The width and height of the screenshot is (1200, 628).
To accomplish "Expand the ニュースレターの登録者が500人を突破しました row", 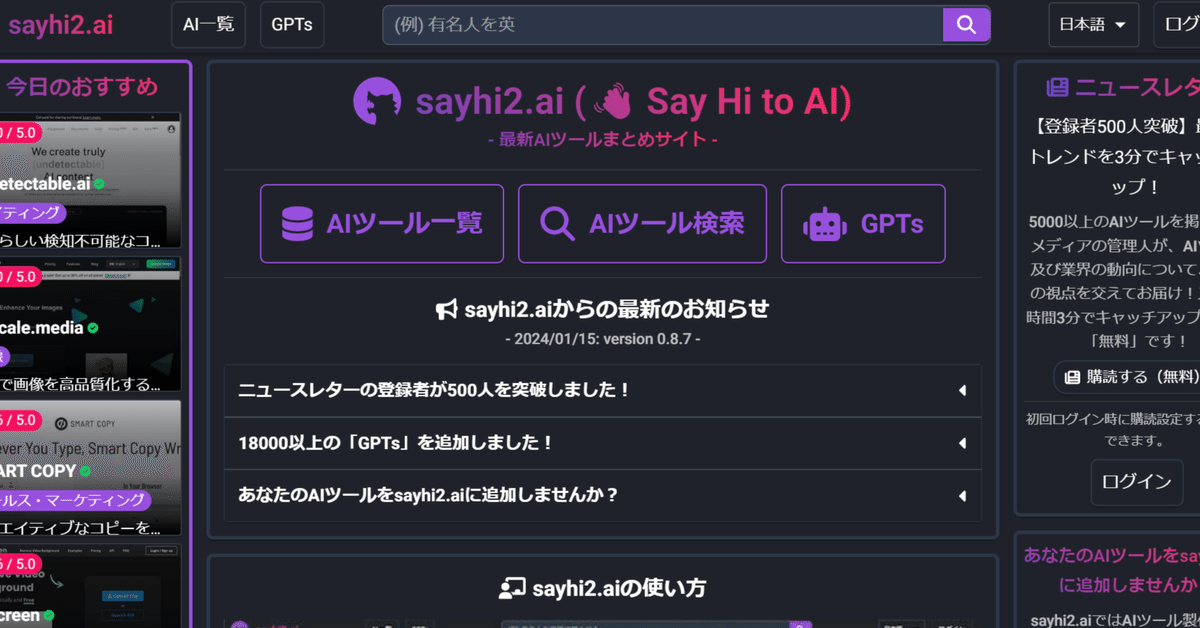I will click(x=603, y=391).
